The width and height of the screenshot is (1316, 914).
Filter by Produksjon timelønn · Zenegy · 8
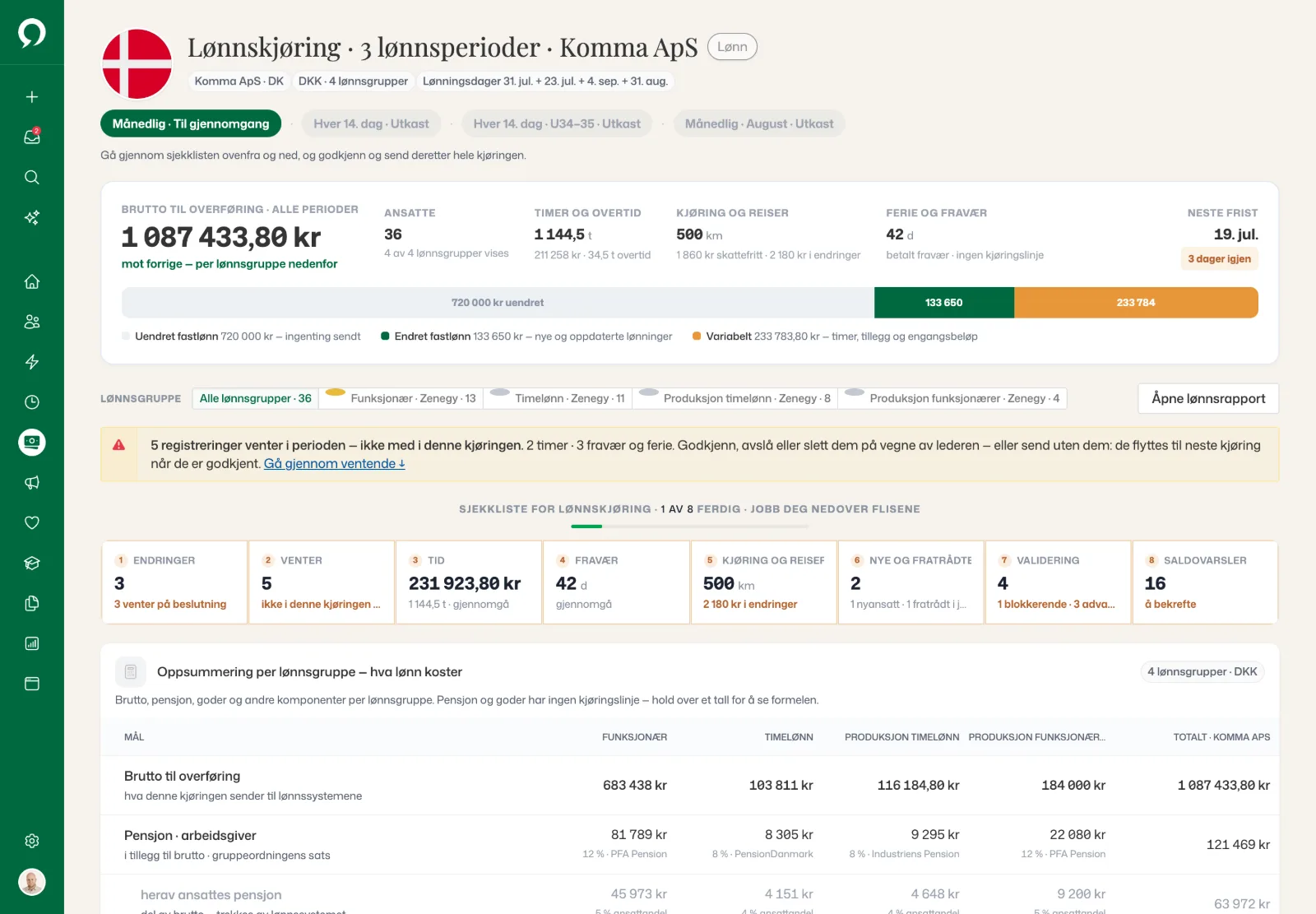[x=735, y=399]
